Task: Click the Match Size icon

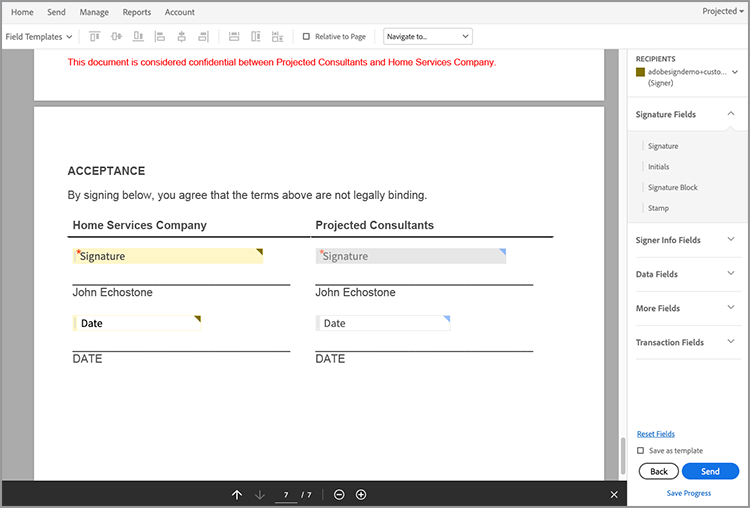Action: [277, 36]
